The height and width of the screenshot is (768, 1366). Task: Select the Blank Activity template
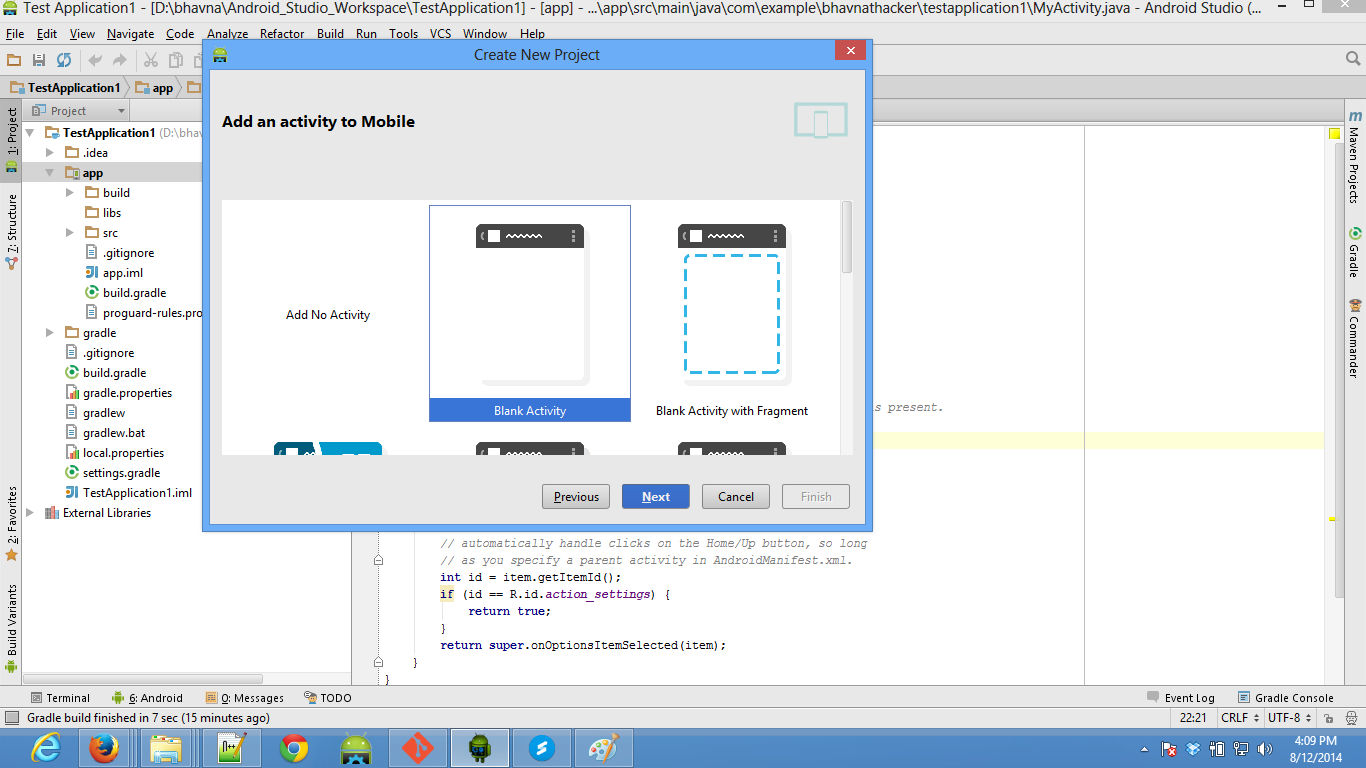point(530,313)
